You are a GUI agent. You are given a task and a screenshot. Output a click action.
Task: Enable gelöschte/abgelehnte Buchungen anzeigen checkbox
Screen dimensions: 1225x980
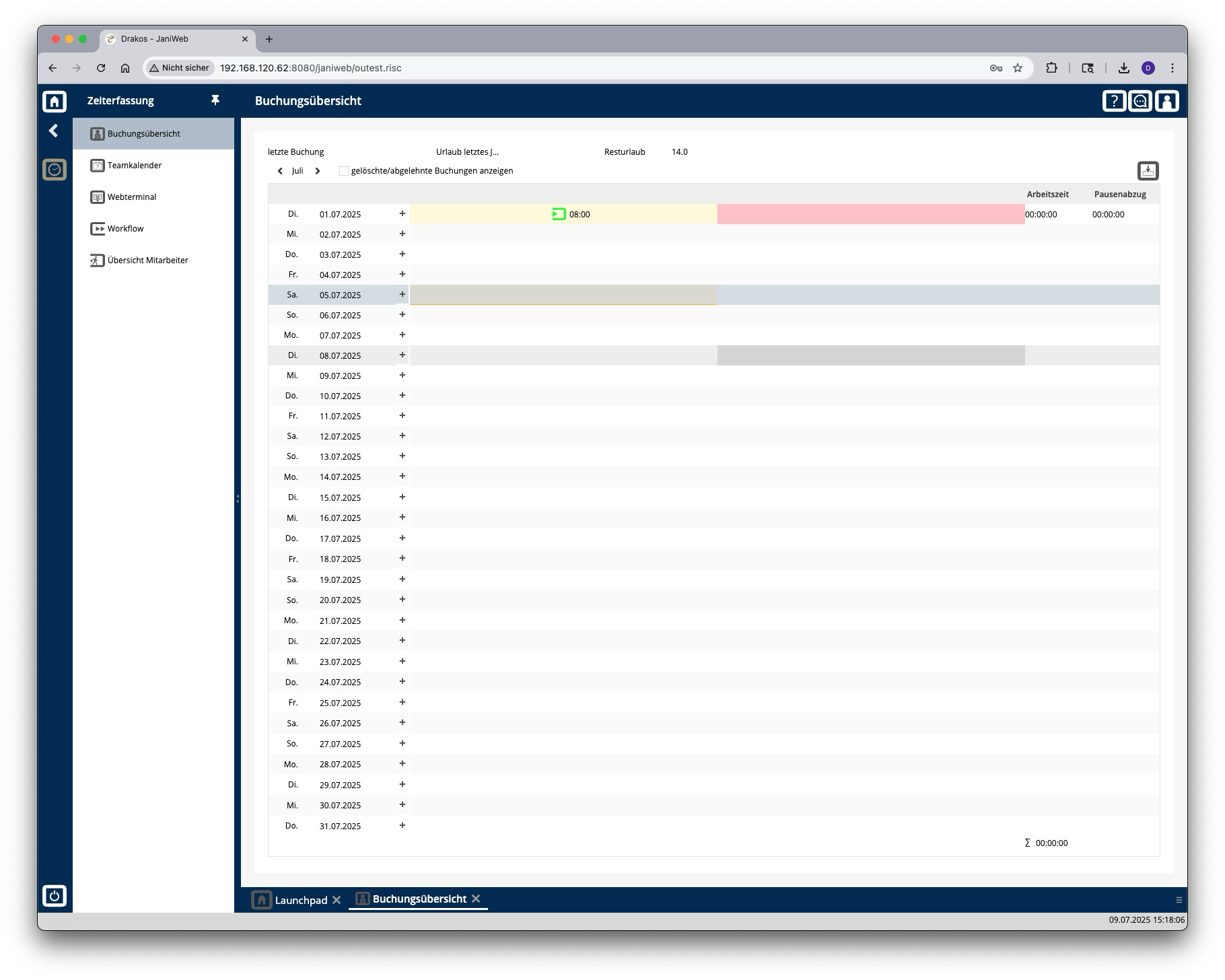click(x=344, y=171)
